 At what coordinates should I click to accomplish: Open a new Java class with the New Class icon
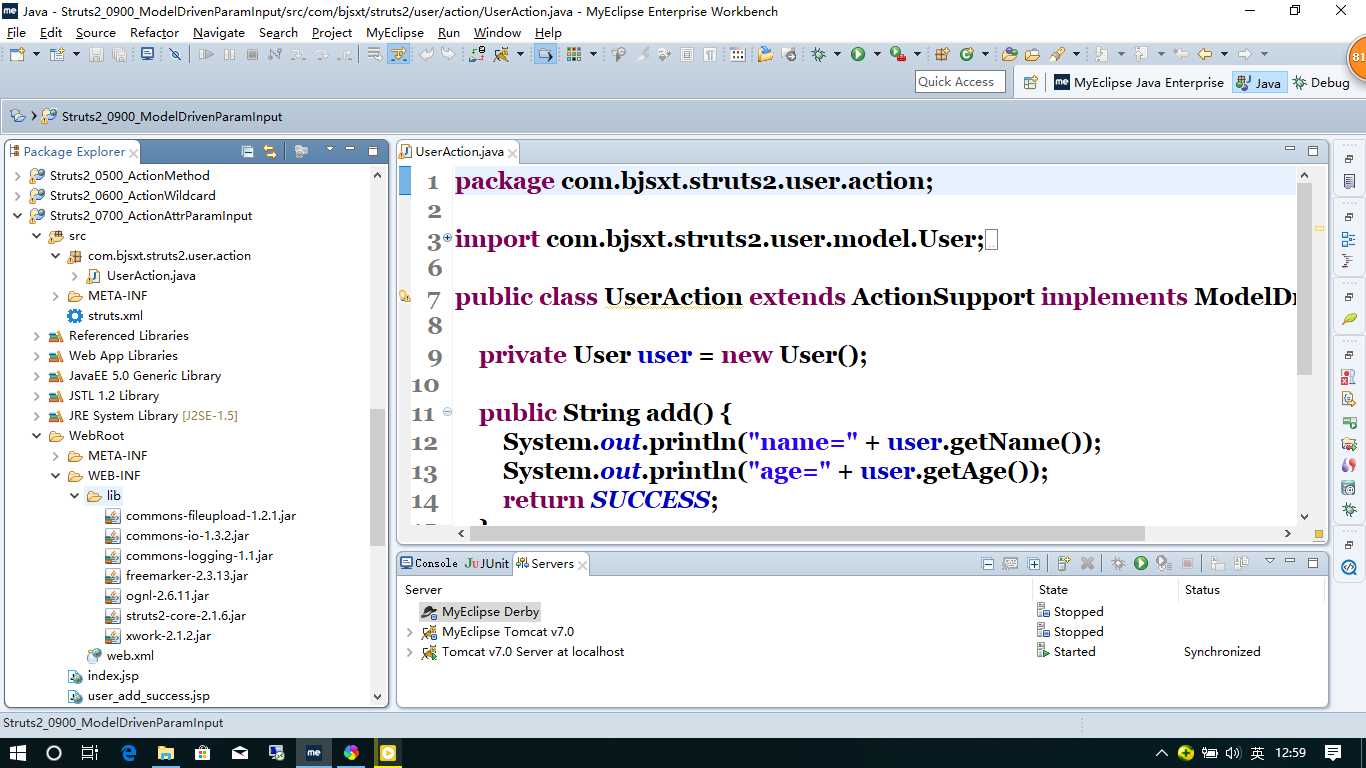pos(55,56)
